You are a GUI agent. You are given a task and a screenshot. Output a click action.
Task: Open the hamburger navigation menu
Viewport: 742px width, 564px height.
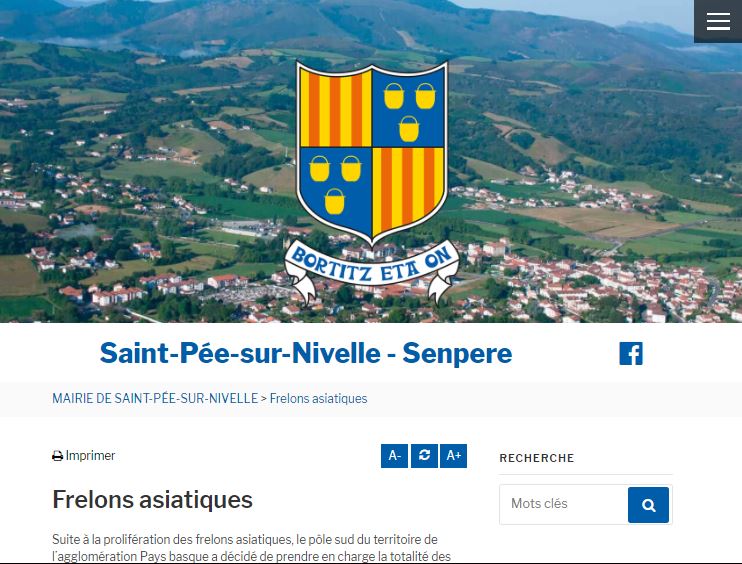(x=718, y=22)
